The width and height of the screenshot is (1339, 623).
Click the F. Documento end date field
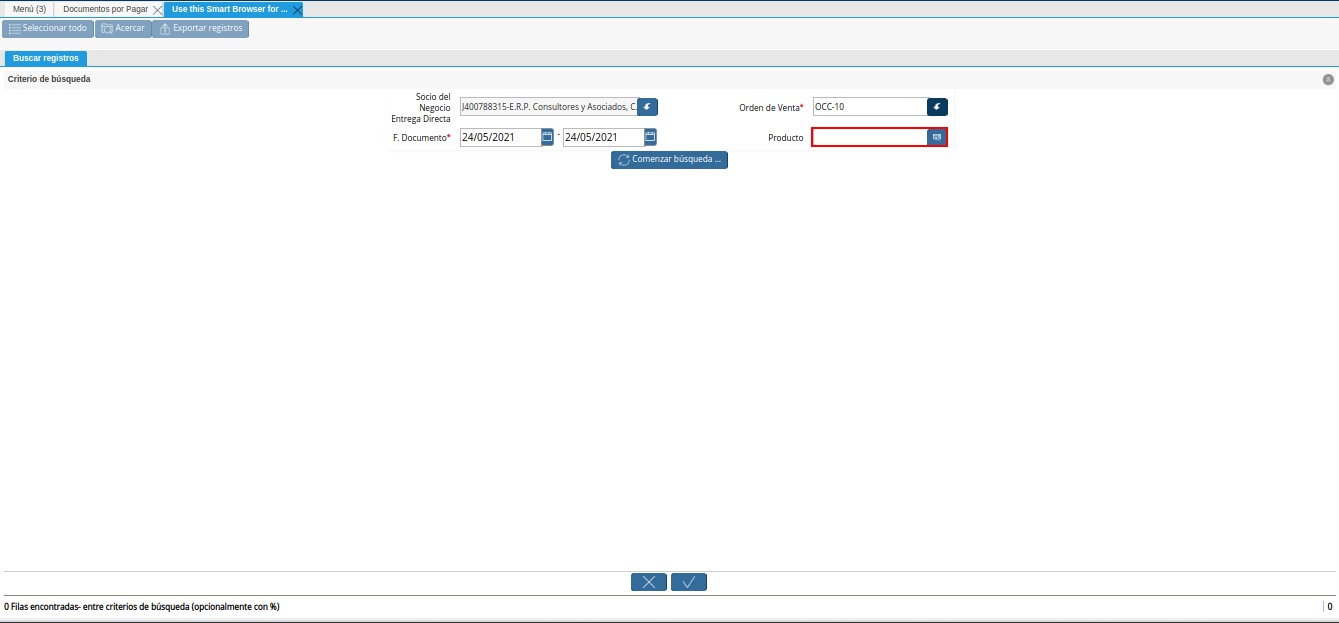(603, 137)
